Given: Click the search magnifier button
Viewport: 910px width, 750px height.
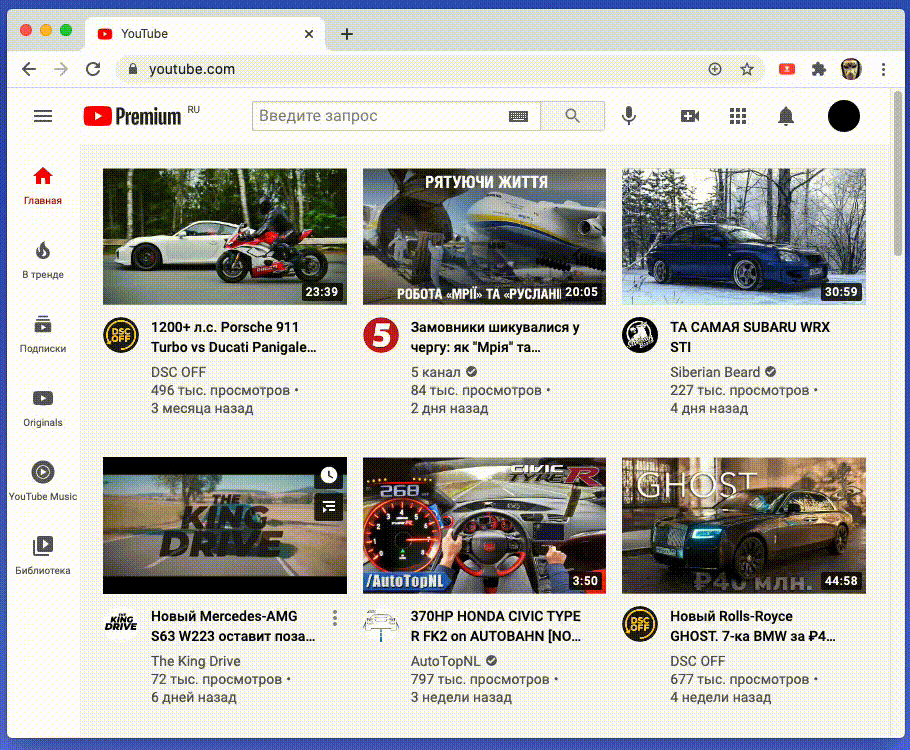Looking at the screenshot, I should coord(572,116).
